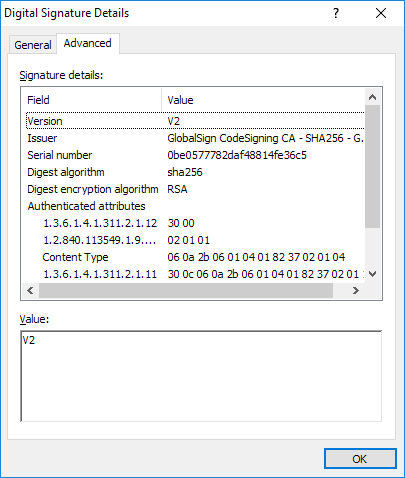This screenshot has height=478, width=405.
Task: Switch to the General tab
Action: 33,45
